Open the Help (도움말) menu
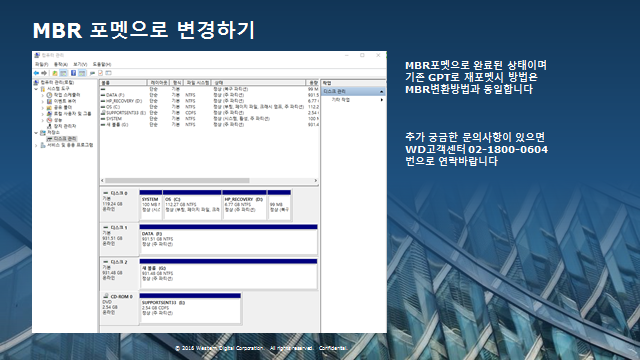The width and height of the screenshot is (640, 360). (102, 64)
